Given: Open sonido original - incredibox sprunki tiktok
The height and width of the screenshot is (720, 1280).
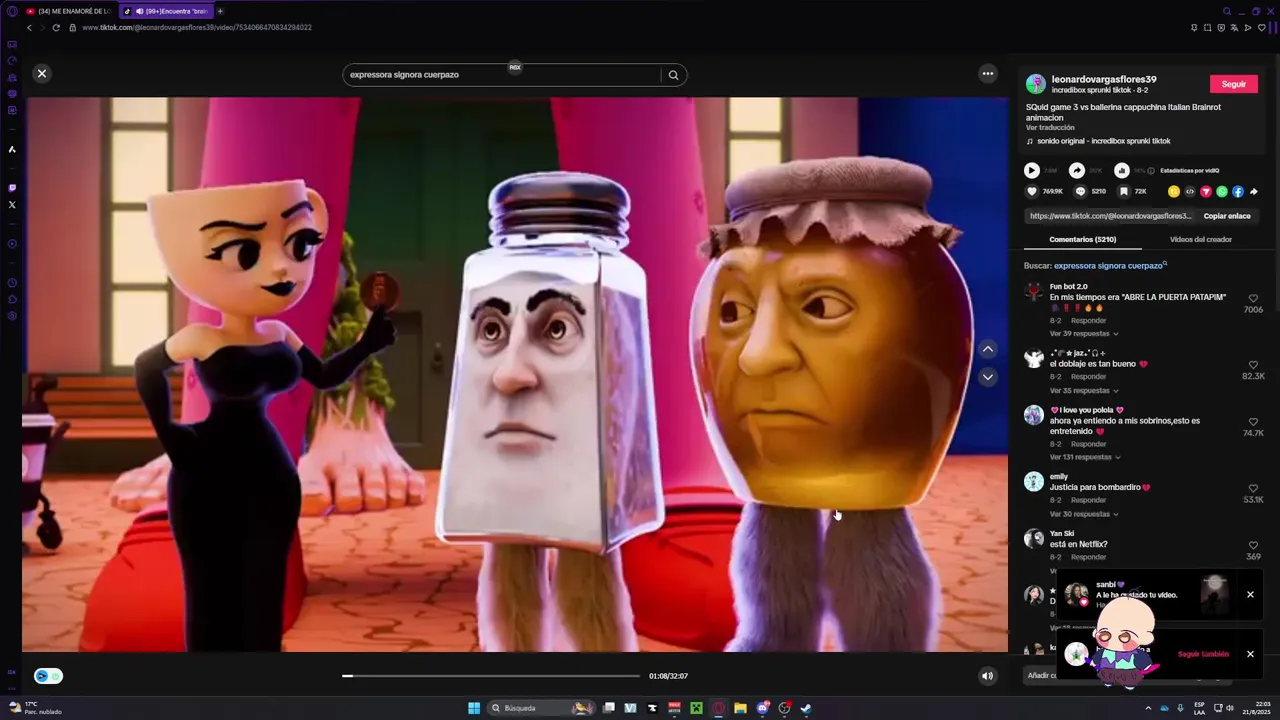Looking at the screenshot, I should [1104, 141].
